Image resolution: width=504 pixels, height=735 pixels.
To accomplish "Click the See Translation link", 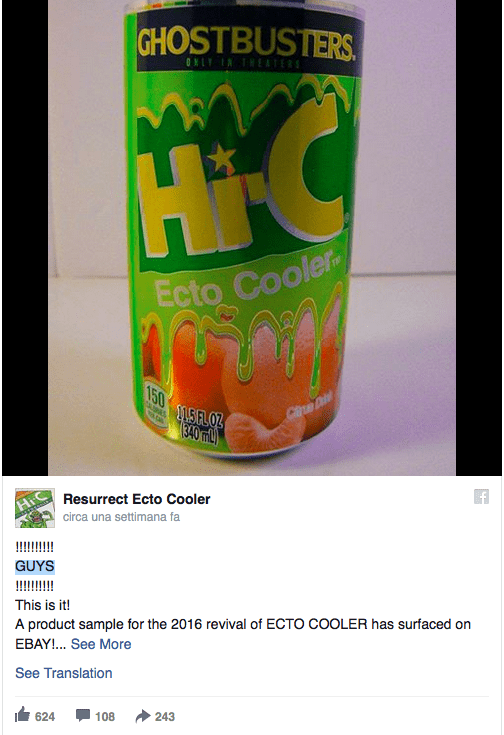I will pyautogui.click(x=64, y=673).
